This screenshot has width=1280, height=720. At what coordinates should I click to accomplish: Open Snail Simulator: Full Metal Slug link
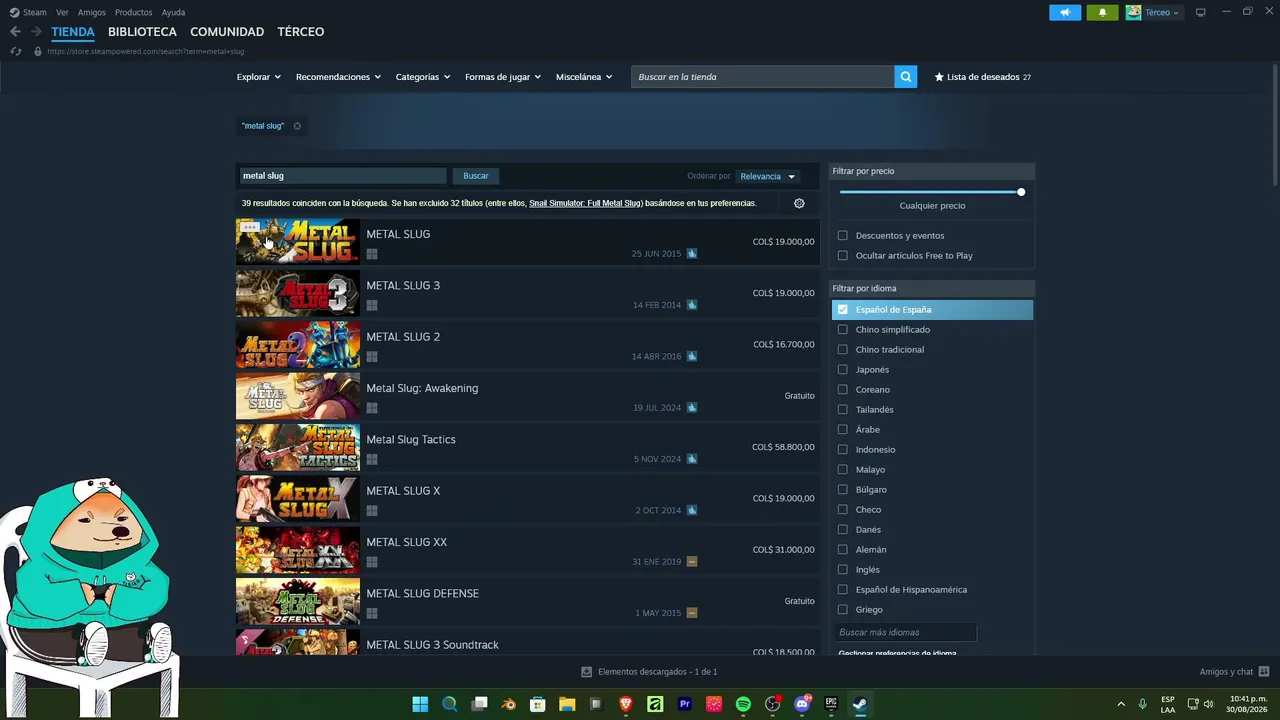[585, 203]
